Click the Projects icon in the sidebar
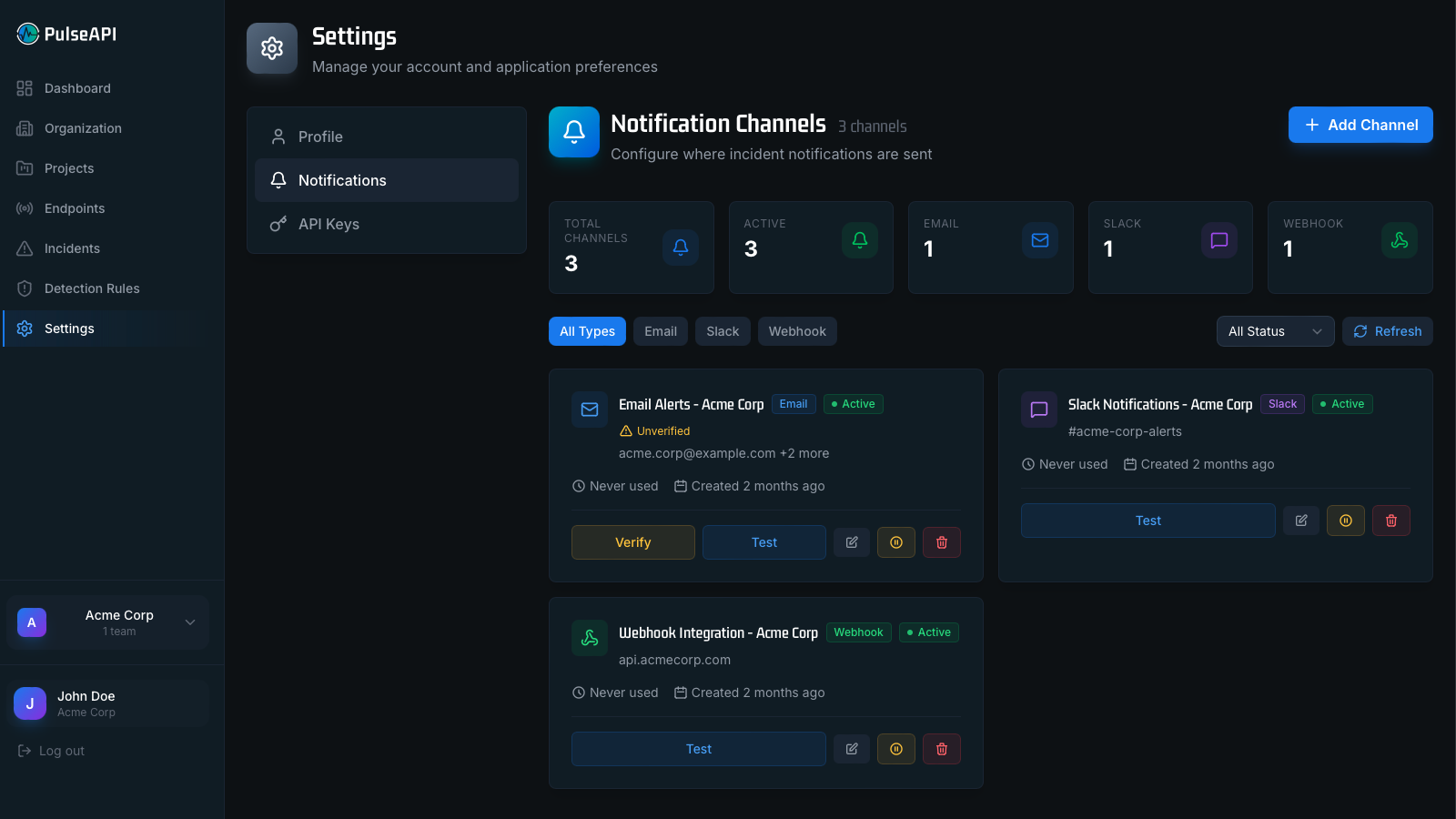The height and width of the screenshot is (819, 1456). click(25, 168)
